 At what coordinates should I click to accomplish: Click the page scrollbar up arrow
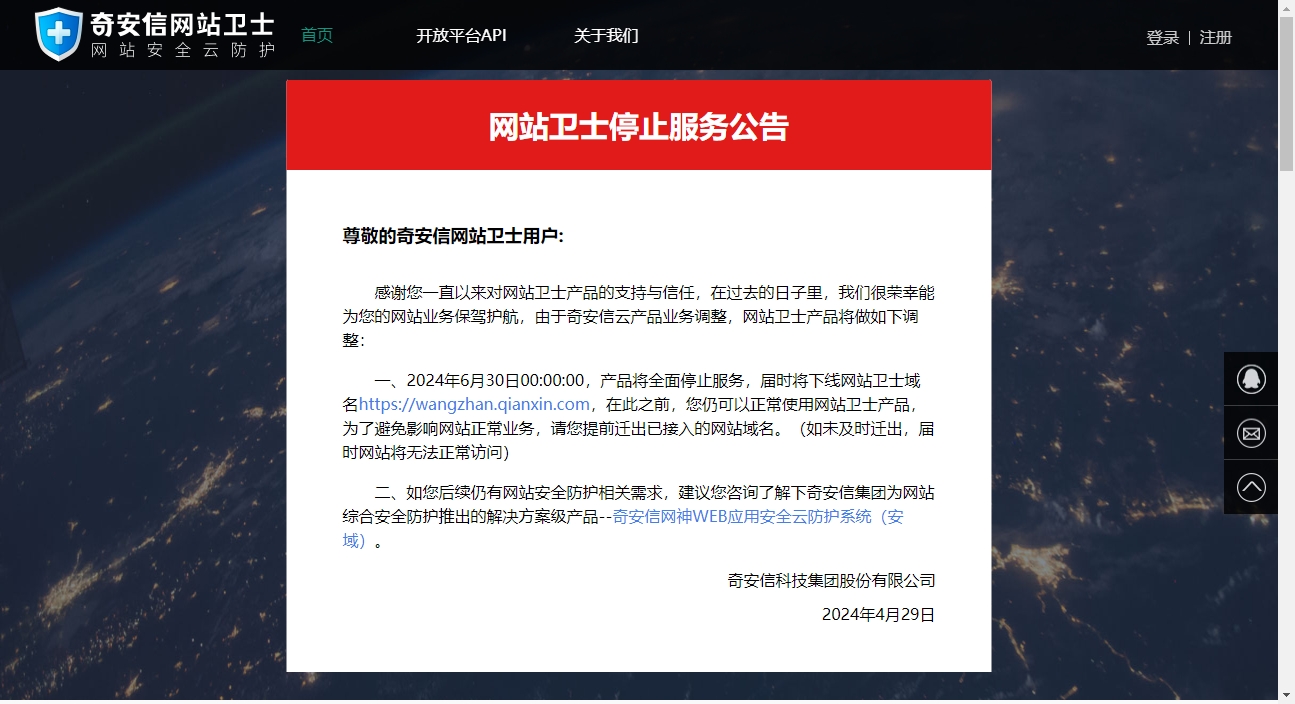click(1286, 8)
